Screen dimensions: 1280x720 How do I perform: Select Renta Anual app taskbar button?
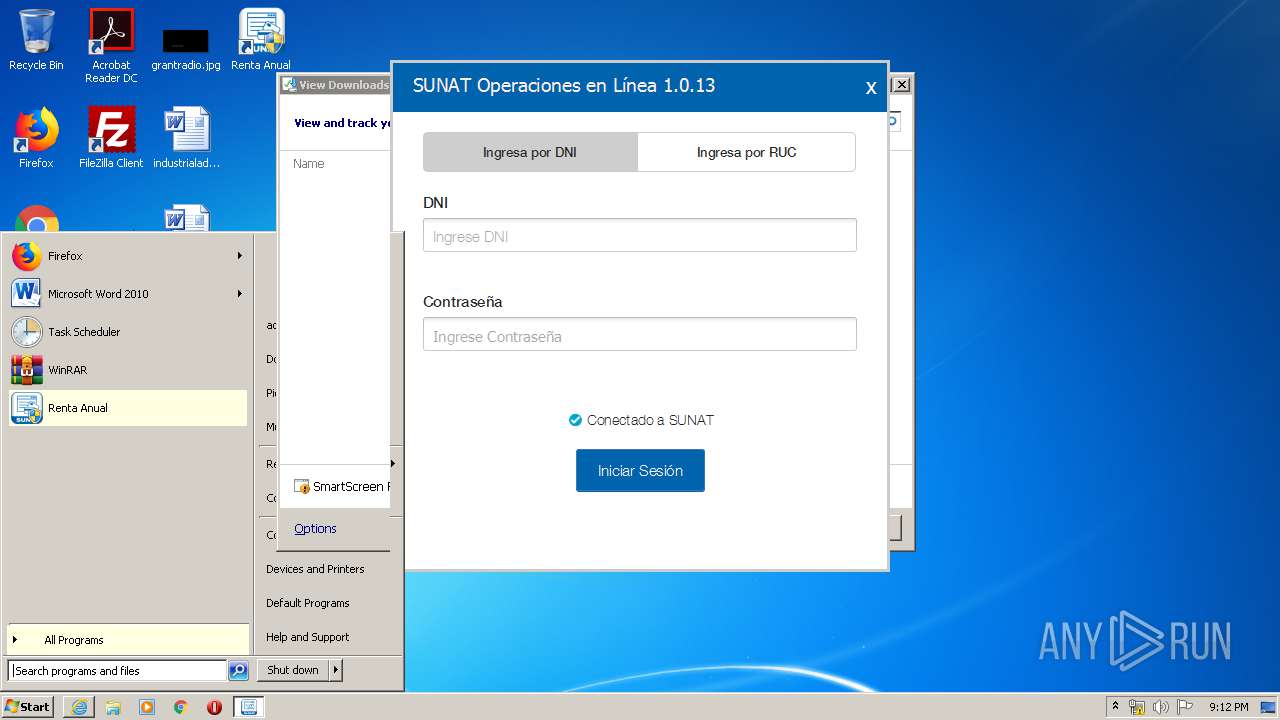click(x=249, y=707)
